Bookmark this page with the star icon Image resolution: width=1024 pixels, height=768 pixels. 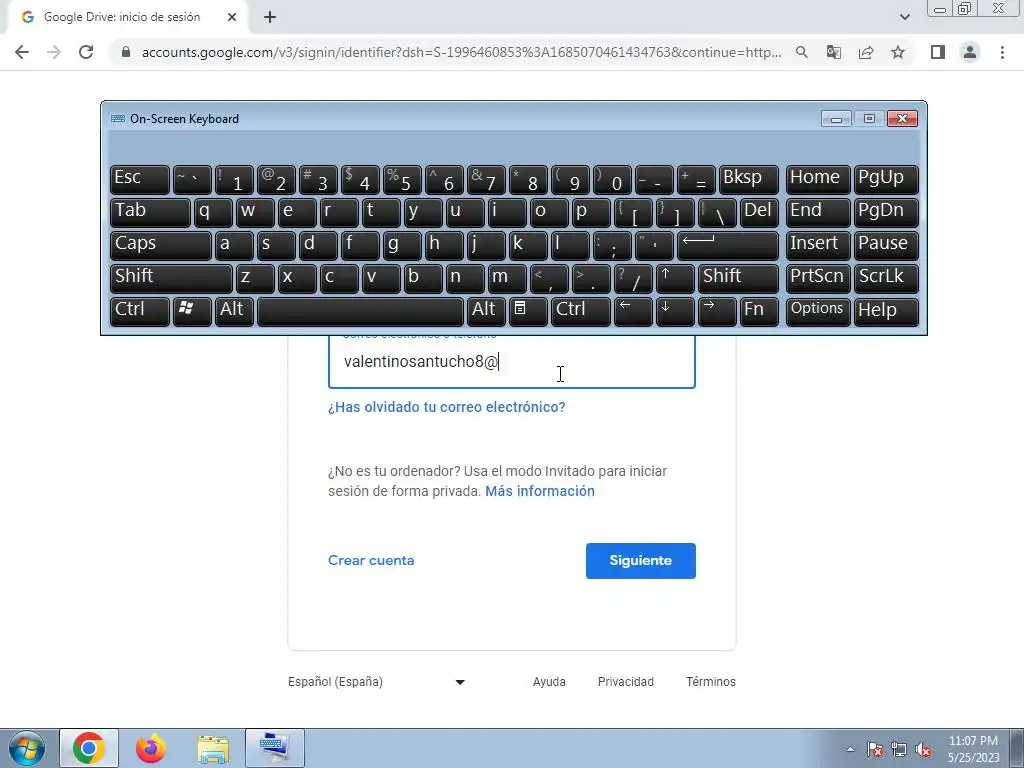pyautogui.click(x=898, y=52)
